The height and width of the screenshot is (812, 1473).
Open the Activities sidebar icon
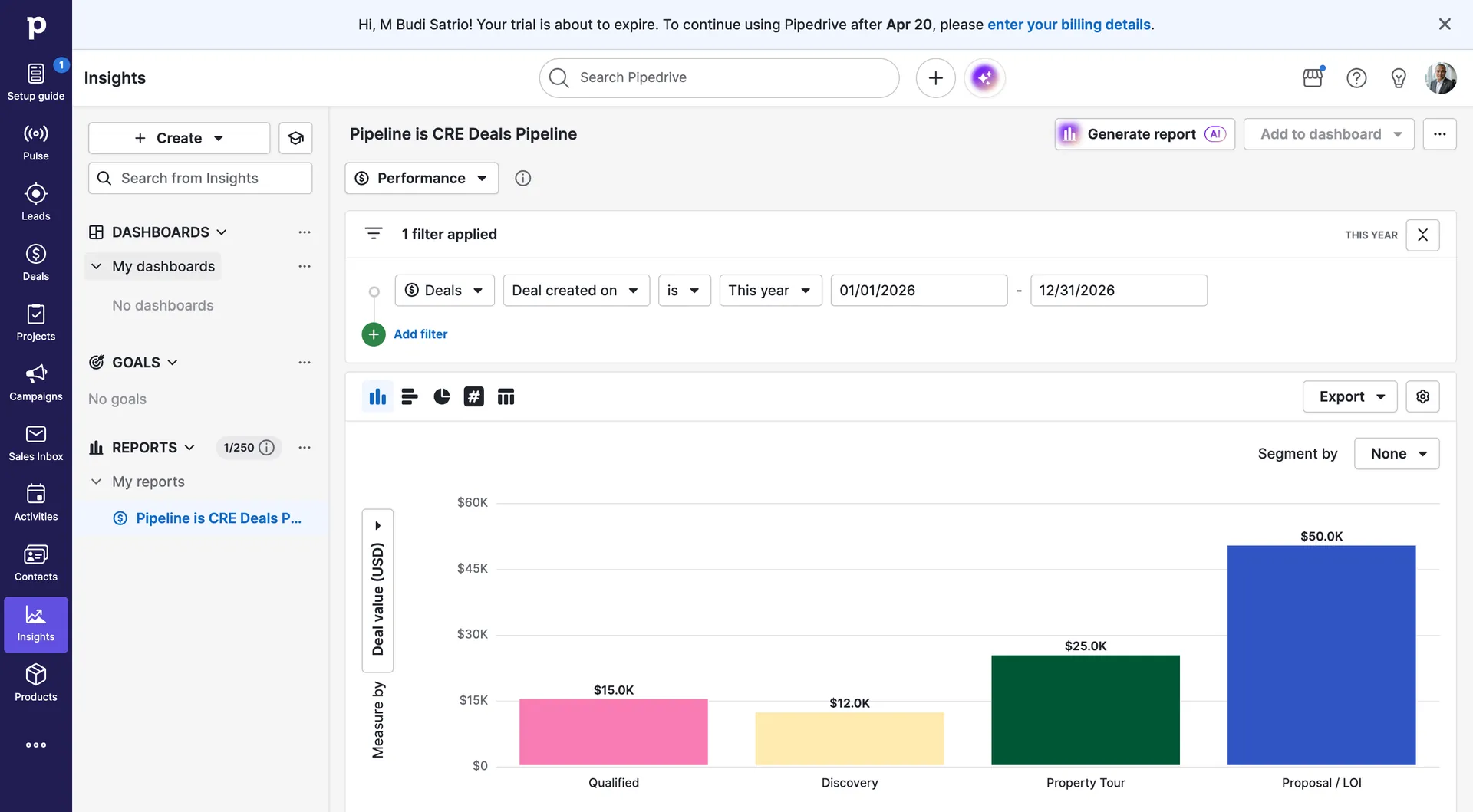[35, 501]
